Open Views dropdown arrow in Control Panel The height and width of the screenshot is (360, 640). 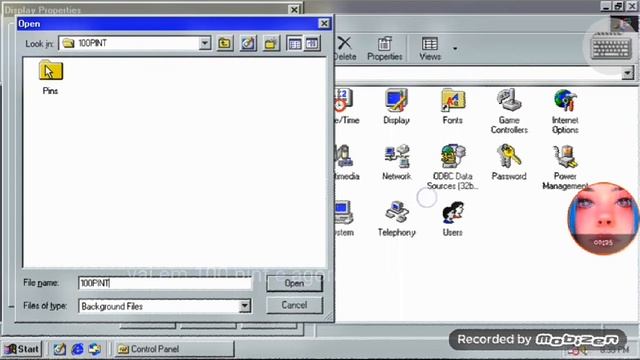tap(455, 49)
